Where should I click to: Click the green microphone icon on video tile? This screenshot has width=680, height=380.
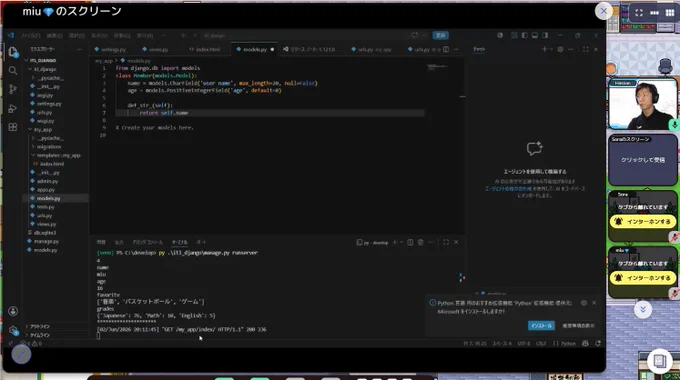[674, 125]
